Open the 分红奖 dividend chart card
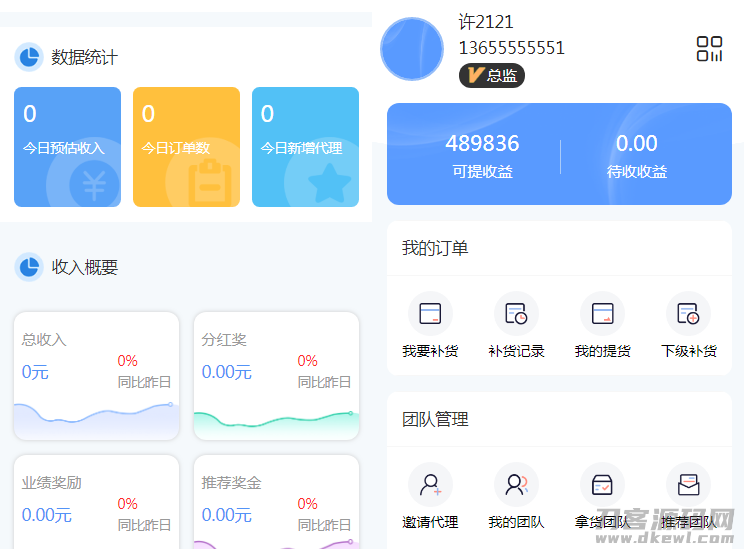 pyautogui.click(x=276, y=376)
